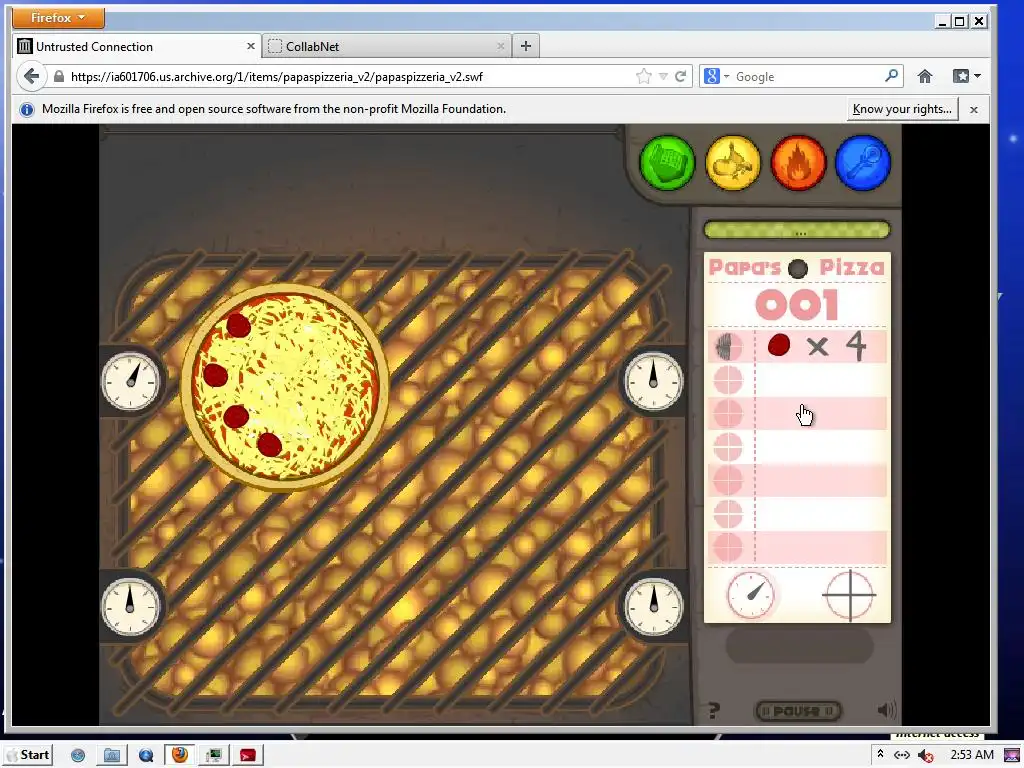Pause the game with the Pause button

click(x=798, y=711)
